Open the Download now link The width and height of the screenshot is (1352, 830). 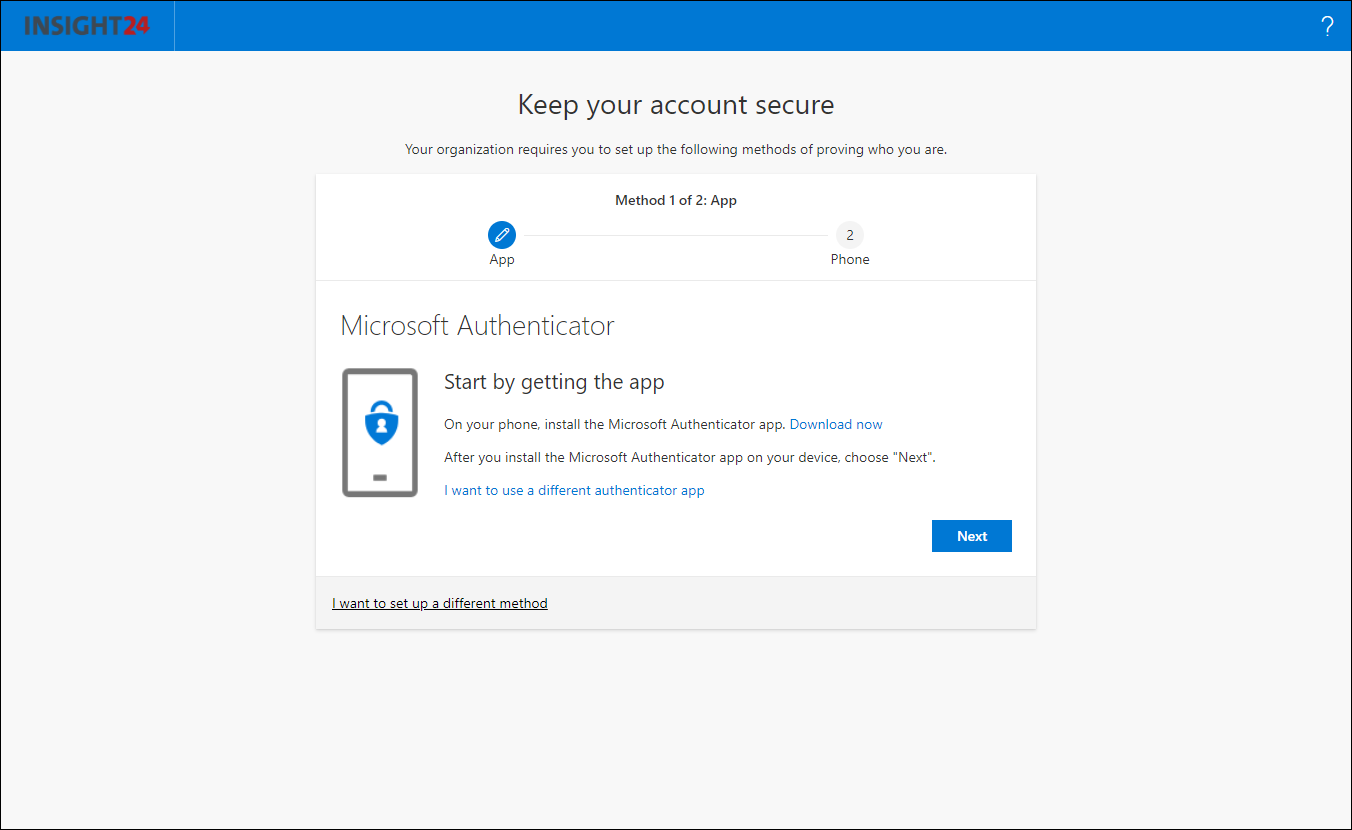click(836, 424)
